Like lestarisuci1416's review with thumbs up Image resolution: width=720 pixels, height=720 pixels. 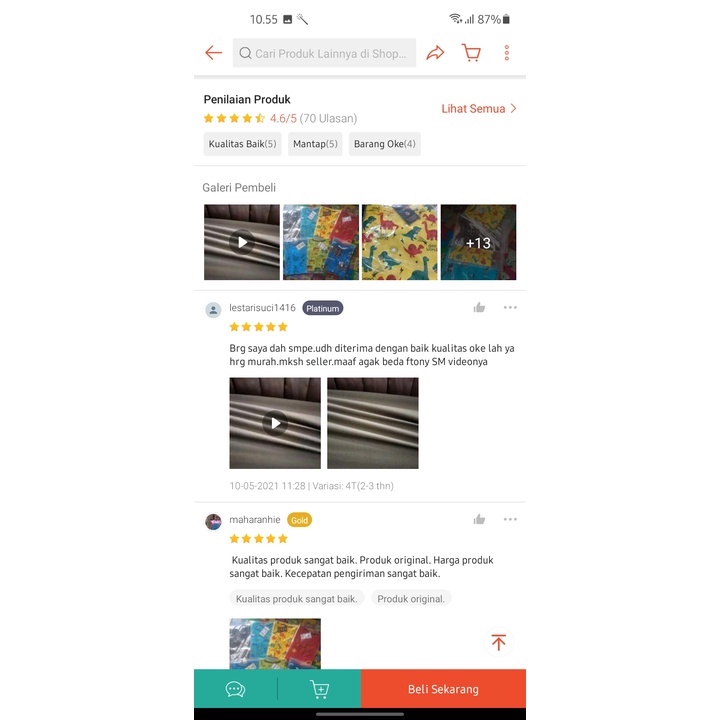[479, 307]
